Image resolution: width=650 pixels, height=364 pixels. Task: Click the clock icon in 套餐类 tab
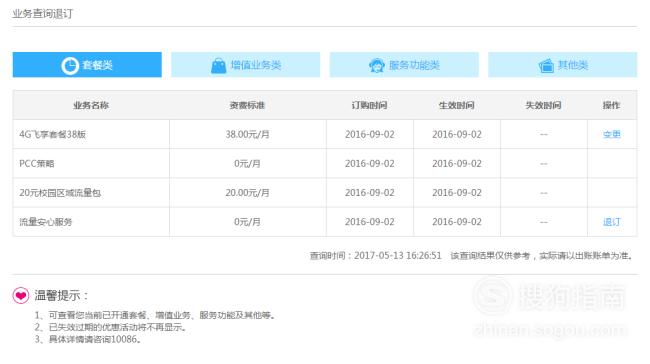click(x=70, y=66)
